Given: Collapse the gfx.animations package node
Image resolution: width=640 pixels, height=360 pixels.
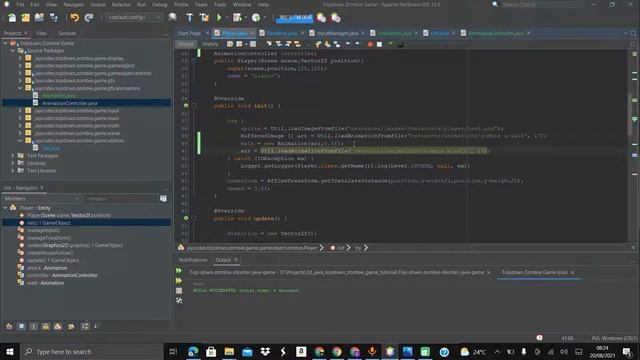Looking at the screenshot, I should (20, 88).
